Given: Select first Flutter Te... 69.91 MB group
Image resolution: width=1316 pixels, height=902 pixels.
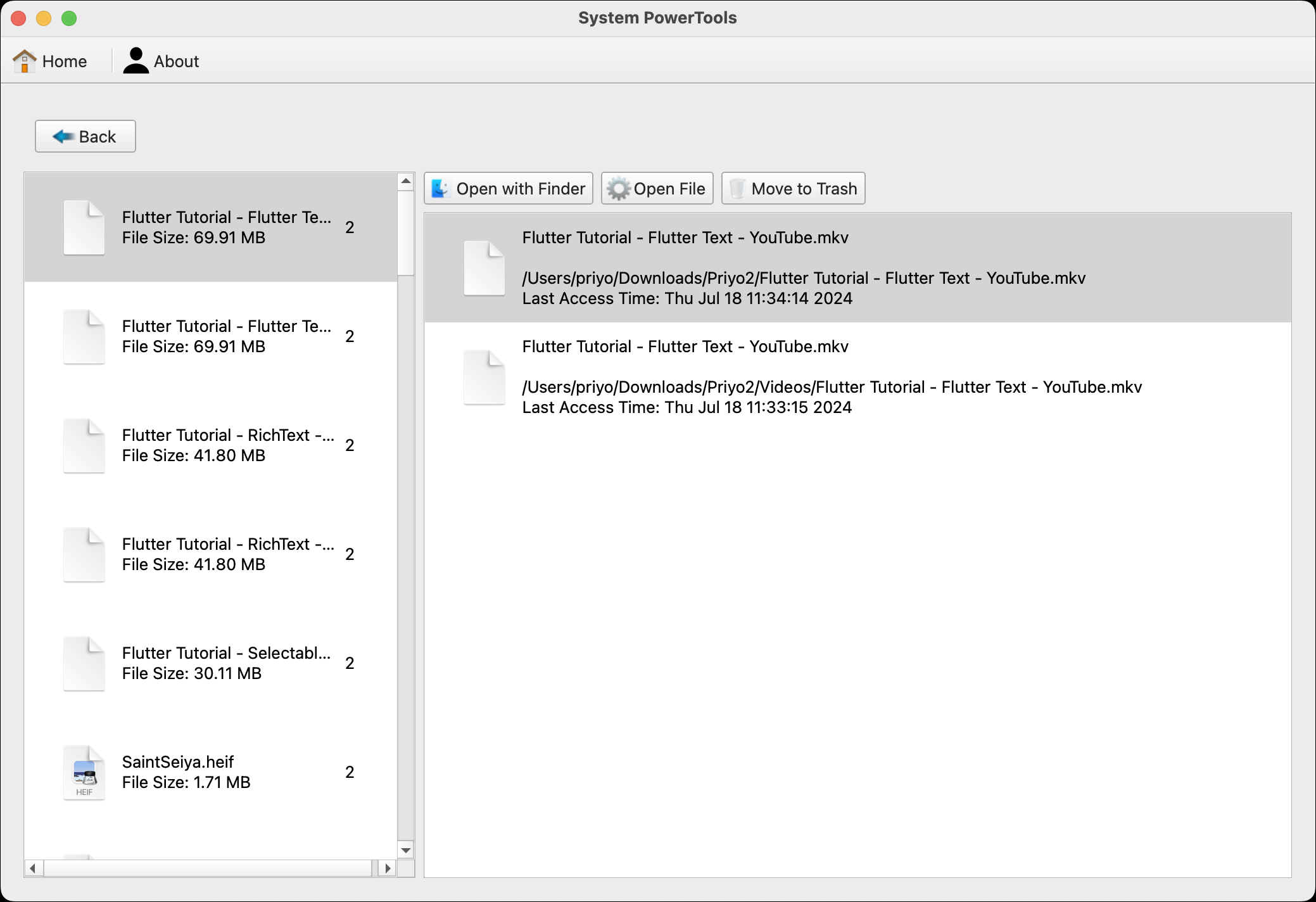Looking at the screenshot, I should point(211,227).
